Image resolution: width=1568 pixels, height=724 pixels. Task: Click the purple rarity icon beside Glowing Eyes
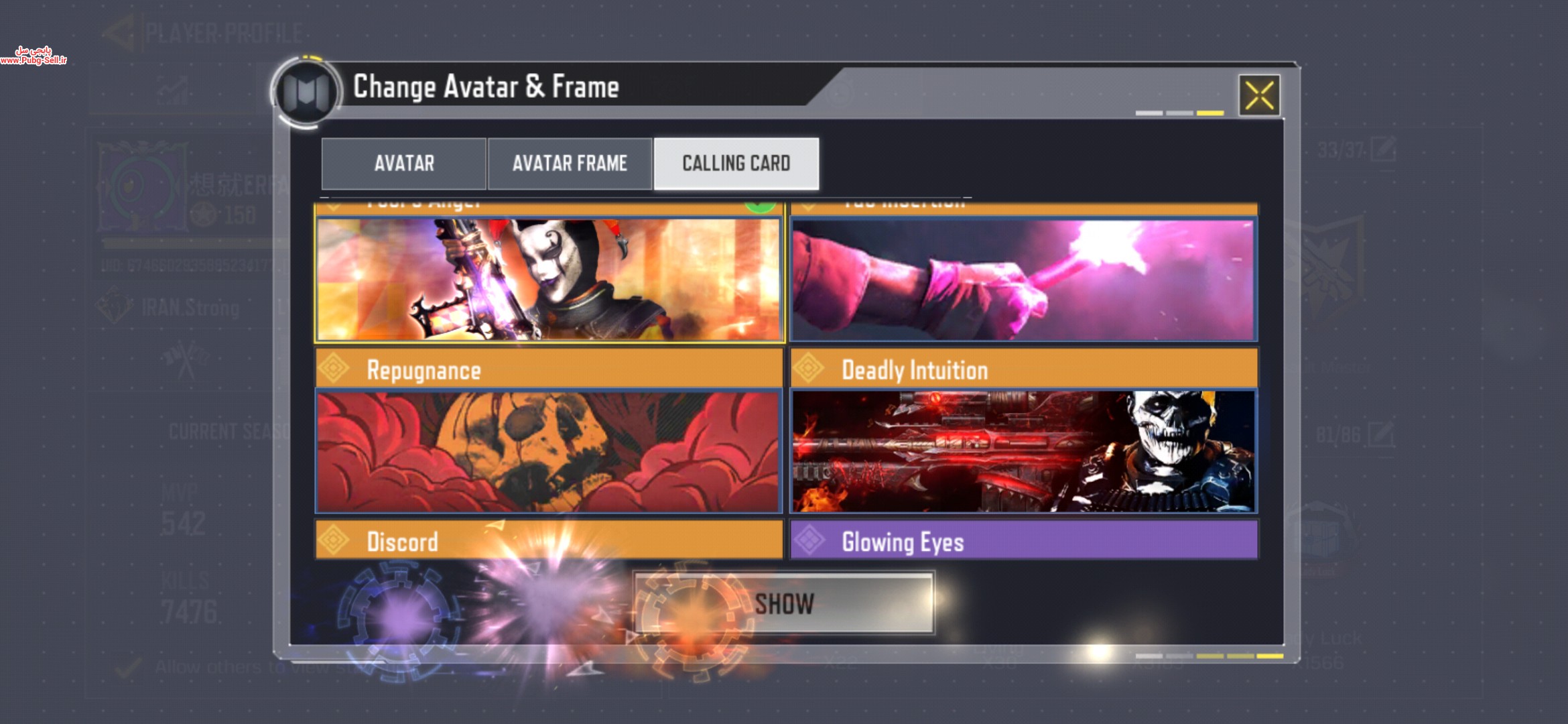coord(809,540)
